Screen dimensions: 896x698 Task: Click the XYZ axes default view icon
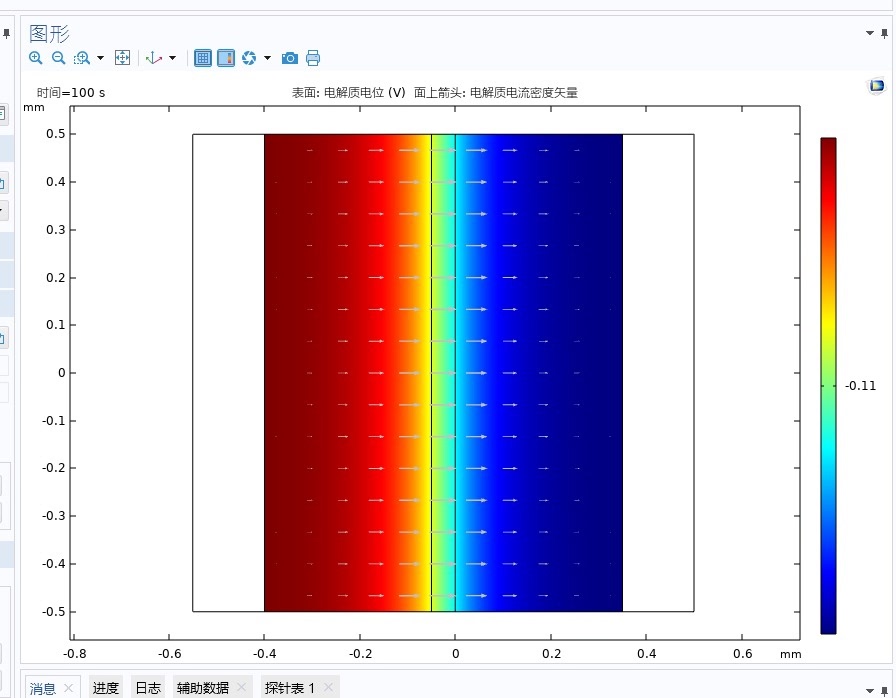tap(154, 58)
